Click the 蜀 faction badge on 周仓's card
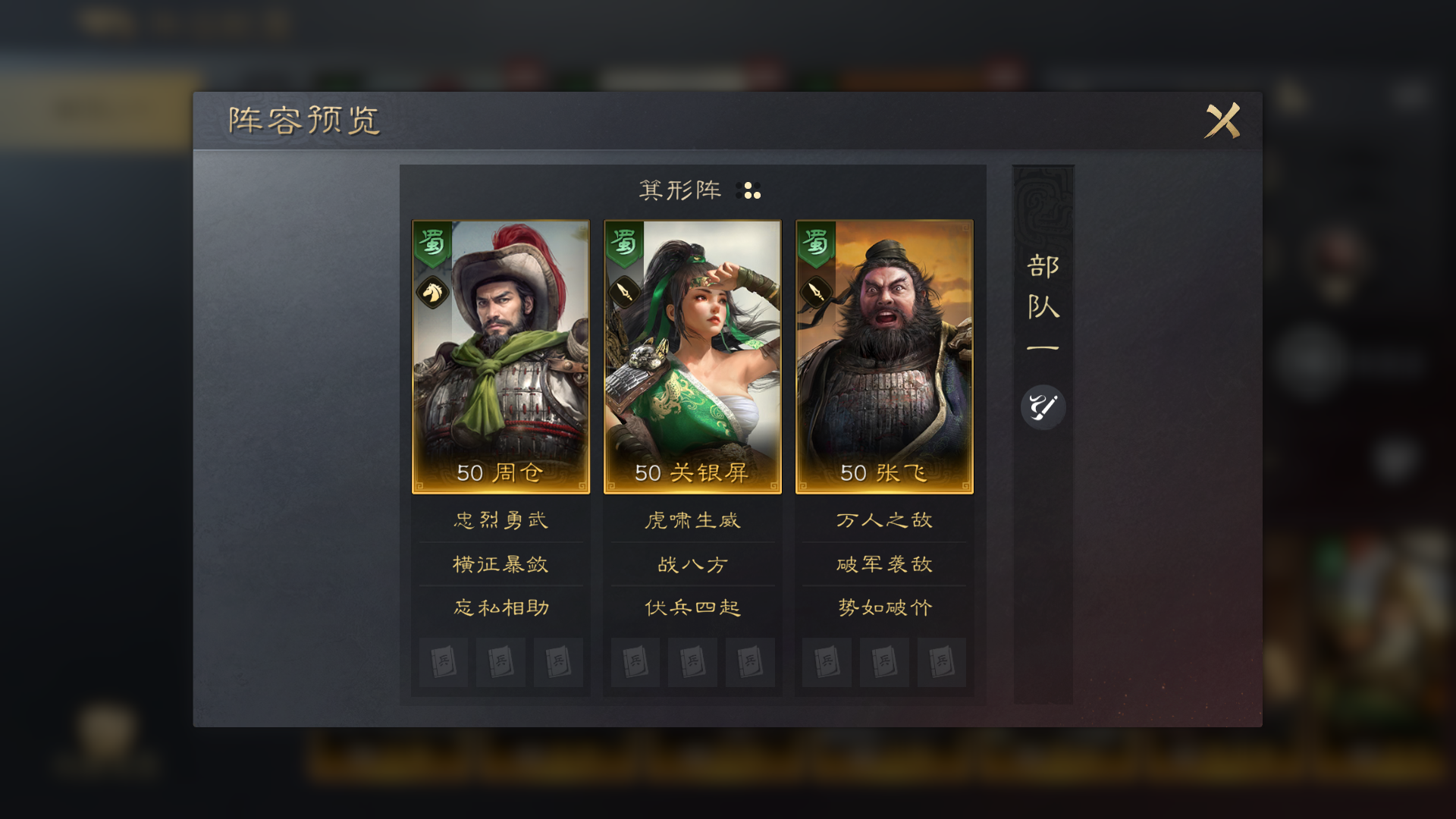Viewport: 1456px width, 819px height. click(432, 244)
